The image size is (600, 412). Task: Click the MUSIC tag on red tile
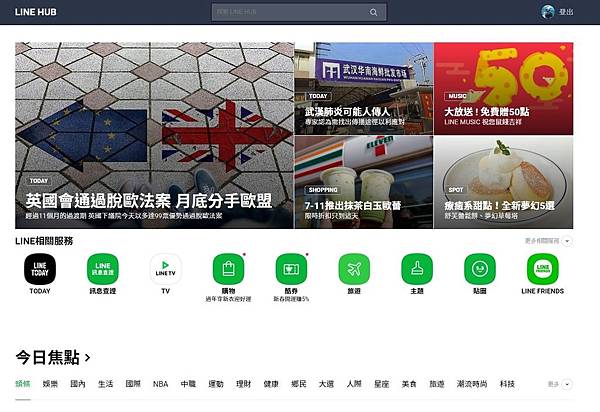[457, 96]
